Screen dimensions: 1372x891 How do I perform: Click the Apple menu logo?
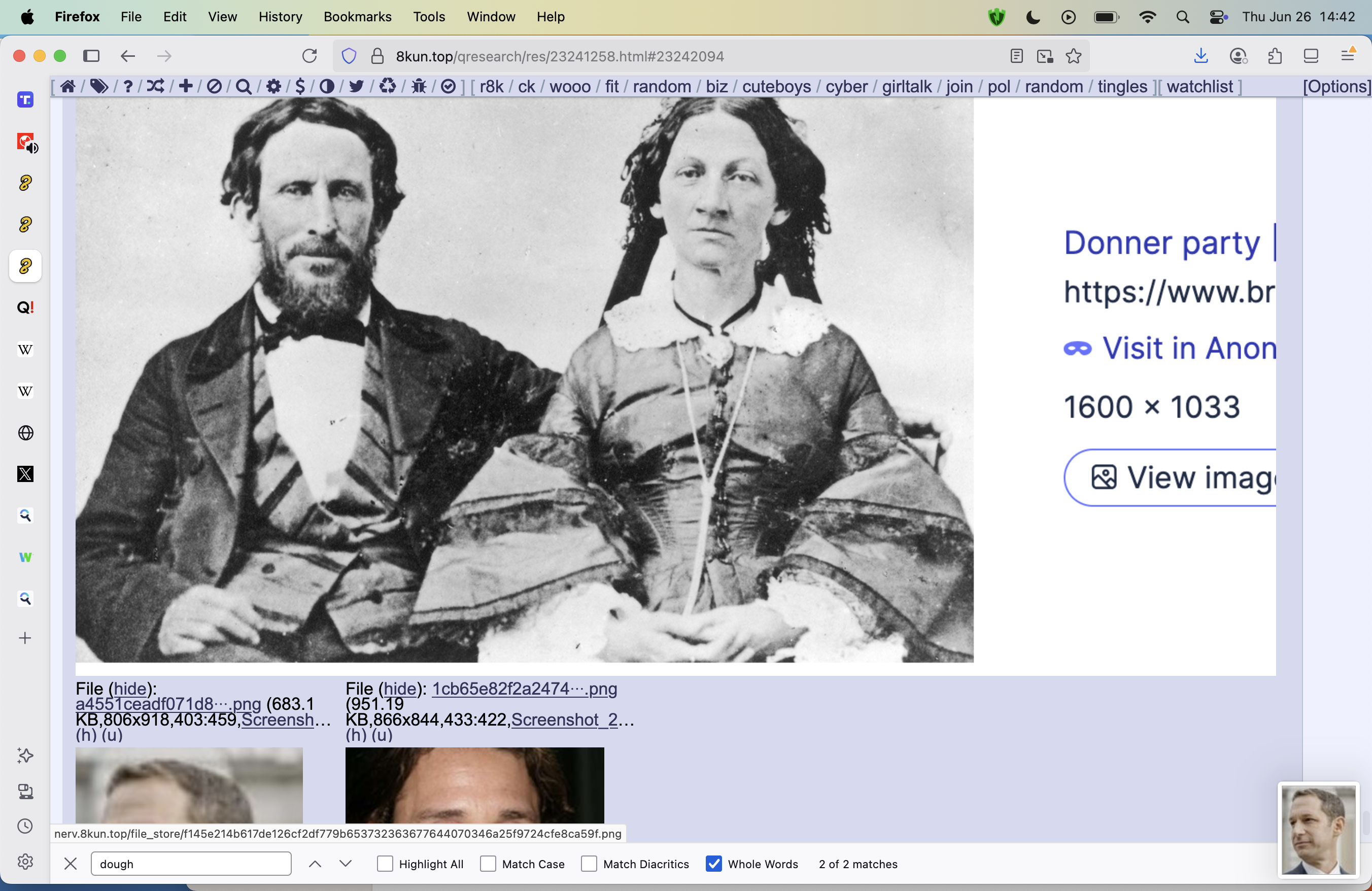27,17
